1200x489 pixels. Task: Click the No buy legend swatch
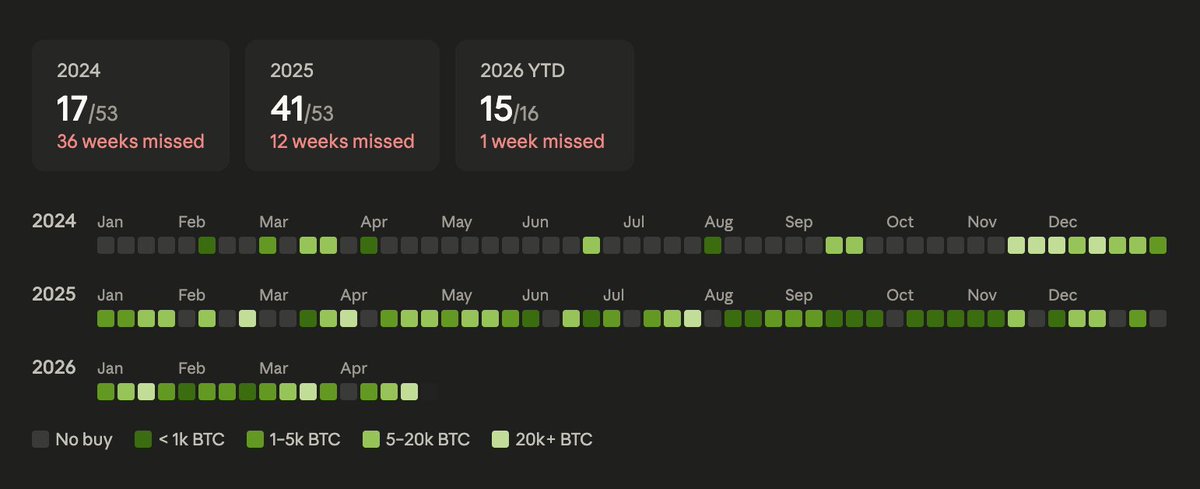[41, 439]
